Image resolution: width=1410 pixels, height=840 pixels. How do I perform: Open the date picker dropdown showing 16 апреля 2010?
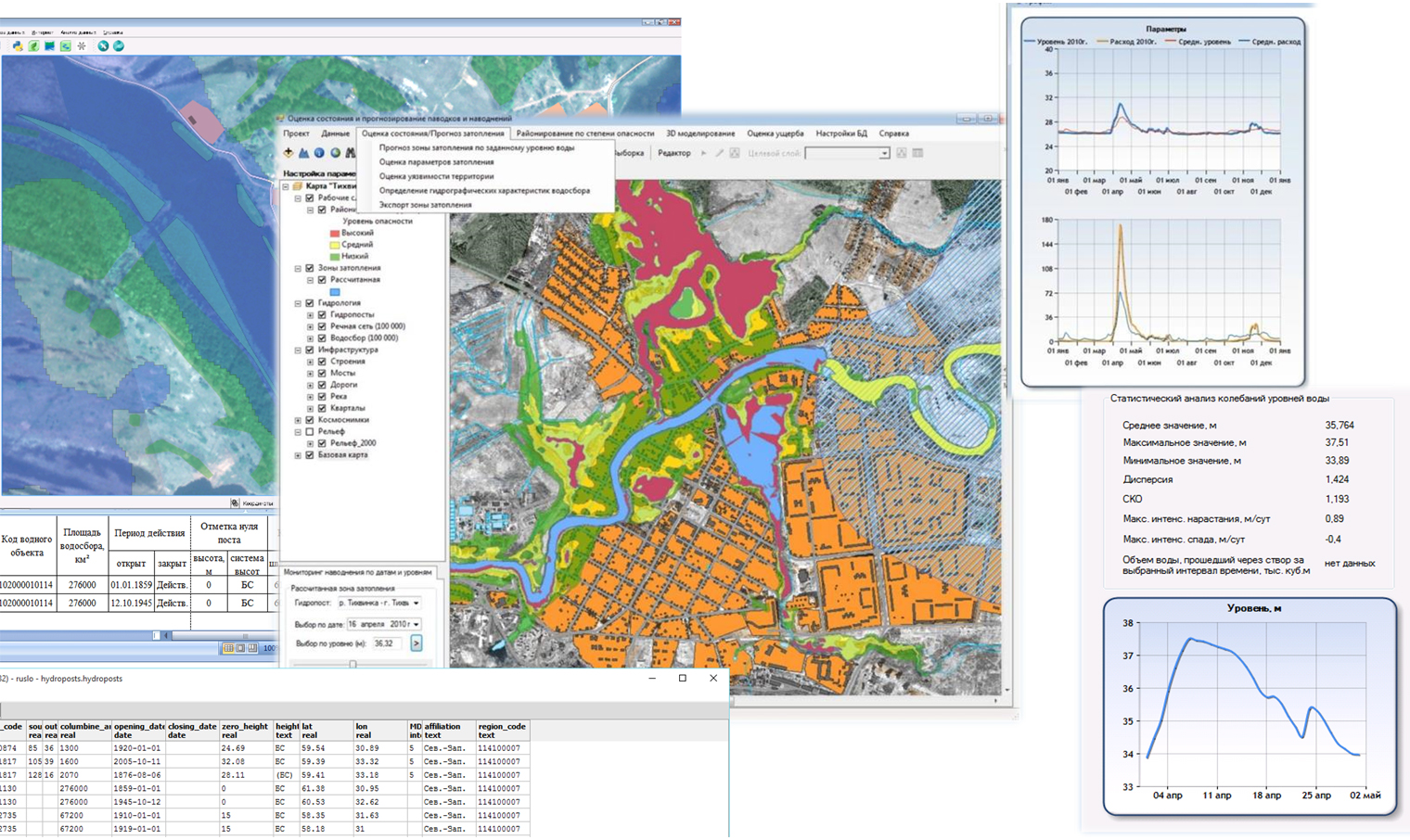(x=416, y=624)
